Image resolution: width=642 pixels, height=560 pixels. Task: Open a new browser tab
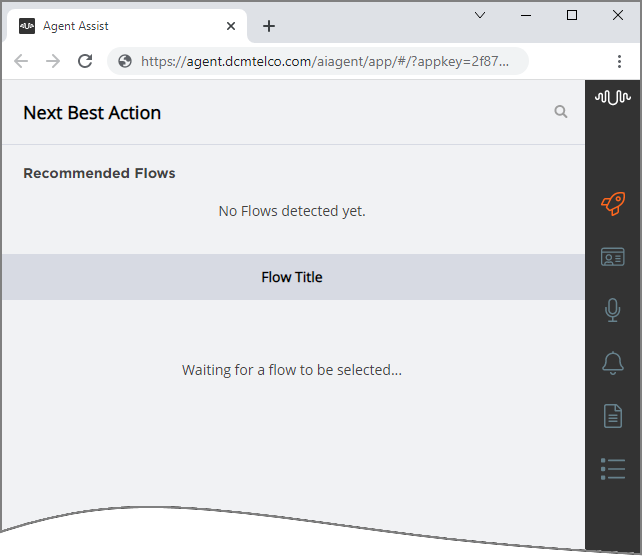pyautogui.click(x=269, y=26)
